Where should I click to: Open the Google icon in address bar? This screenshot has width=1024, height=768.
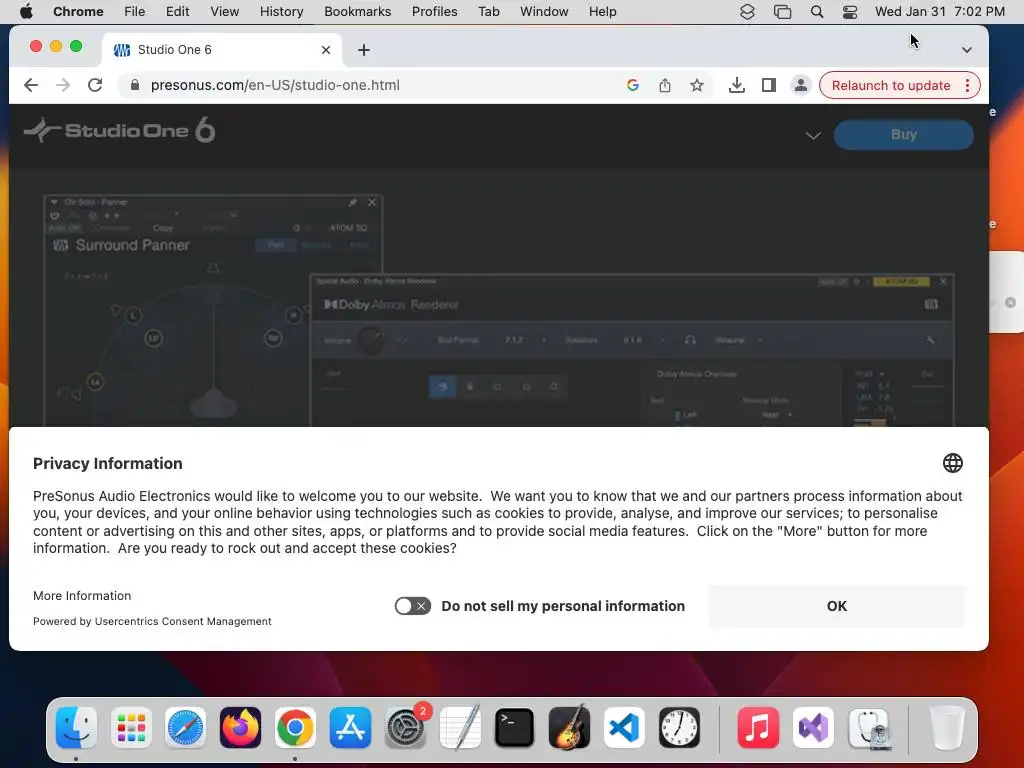(632, 85)
